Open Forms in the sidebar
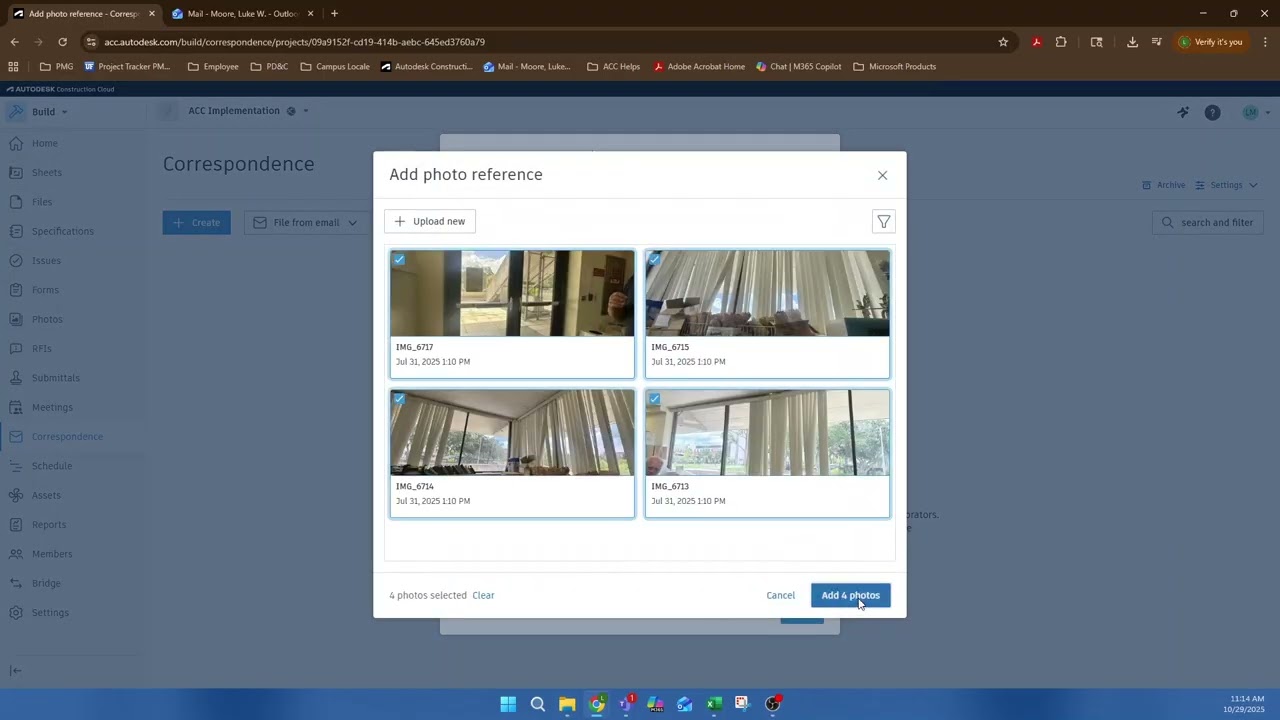This screenshot has height=720, width=1280. coord(45,290)
